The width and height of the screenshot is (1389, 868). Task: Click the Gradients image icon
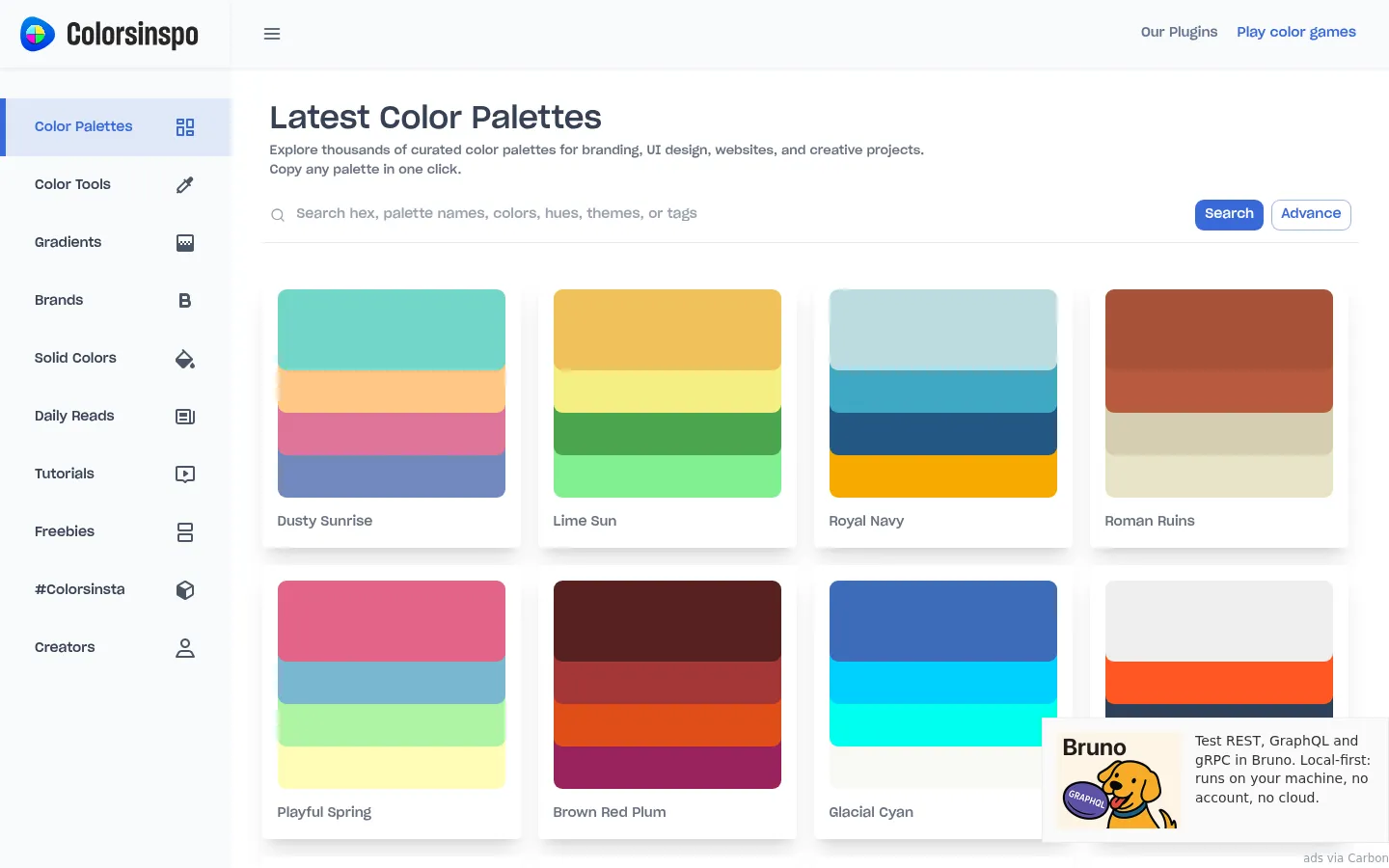pyautogui.click(x=185, y=243)
